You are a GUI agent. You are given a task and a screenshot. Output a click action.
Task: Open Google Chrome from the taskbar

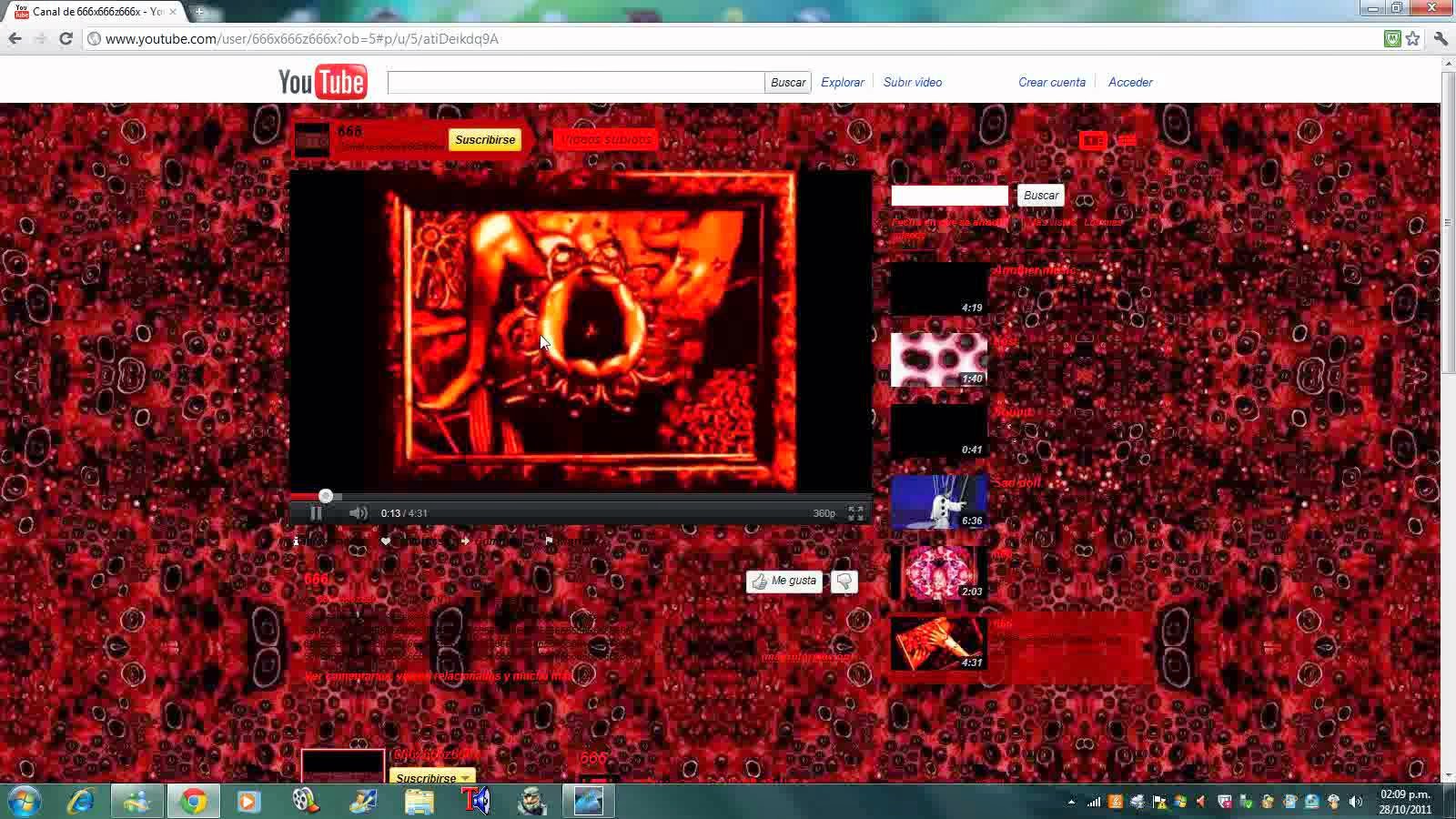point(193,801)
